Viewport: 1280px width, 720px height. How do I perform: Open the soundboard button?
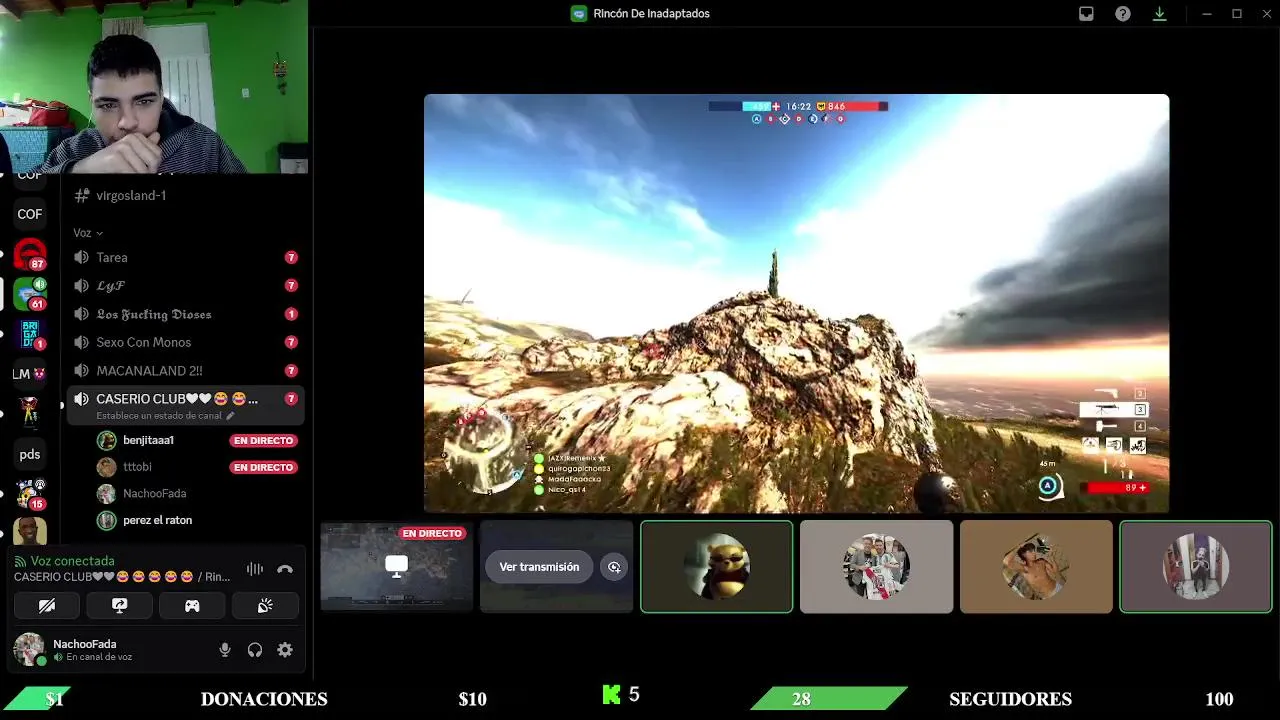pyautogui.click(x=265, y=605)
